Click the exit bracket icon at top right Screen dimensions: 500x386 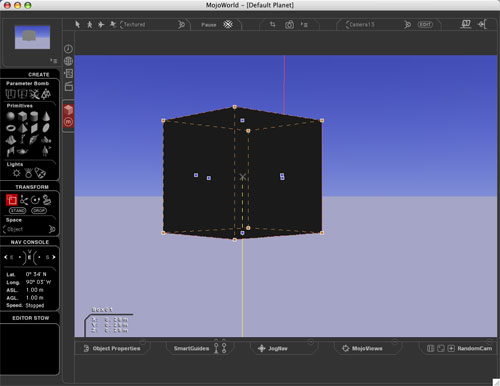click(x=482, y=24)
